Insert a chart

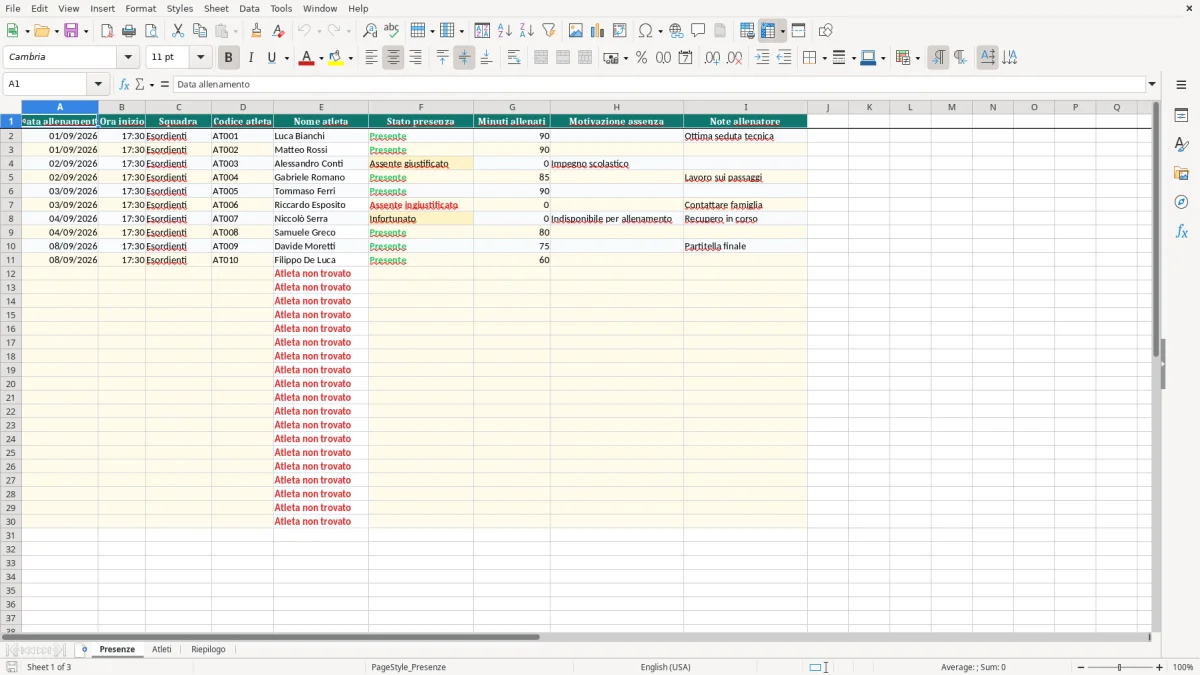(x=598, y=31)
